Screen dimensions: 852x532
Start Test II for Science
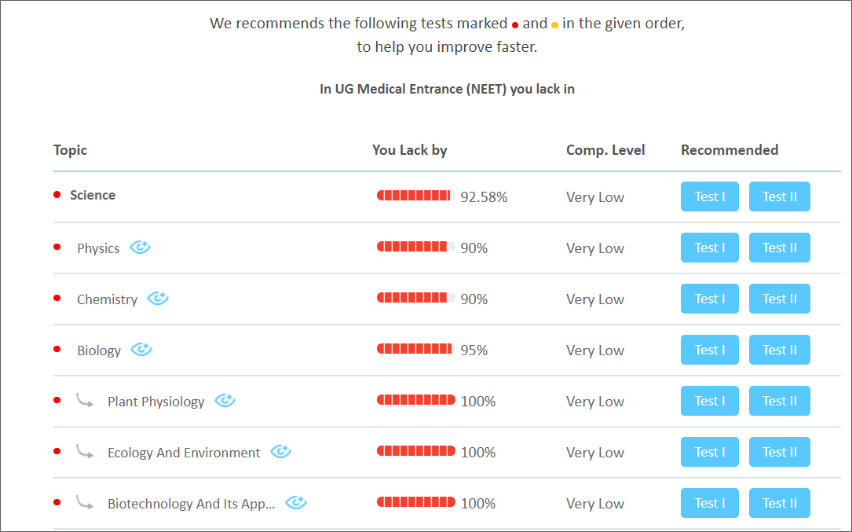[x=779, y=197]
